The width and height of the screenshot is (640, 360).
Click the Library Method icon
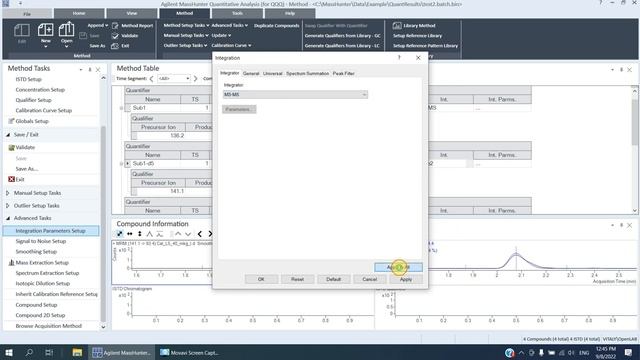397,25
